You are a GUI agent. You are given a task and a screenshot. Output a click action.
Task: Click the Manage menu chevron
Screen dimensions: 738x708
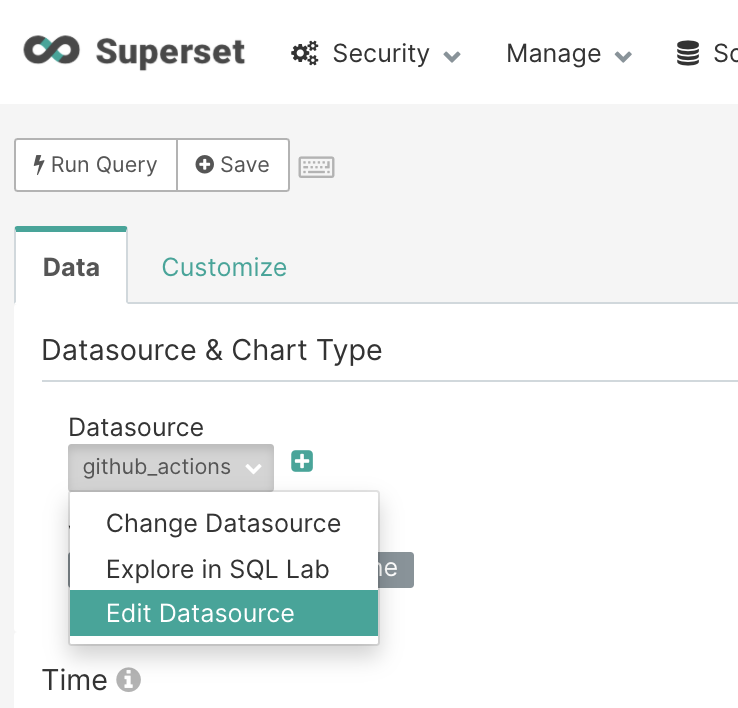pos(624,56)
